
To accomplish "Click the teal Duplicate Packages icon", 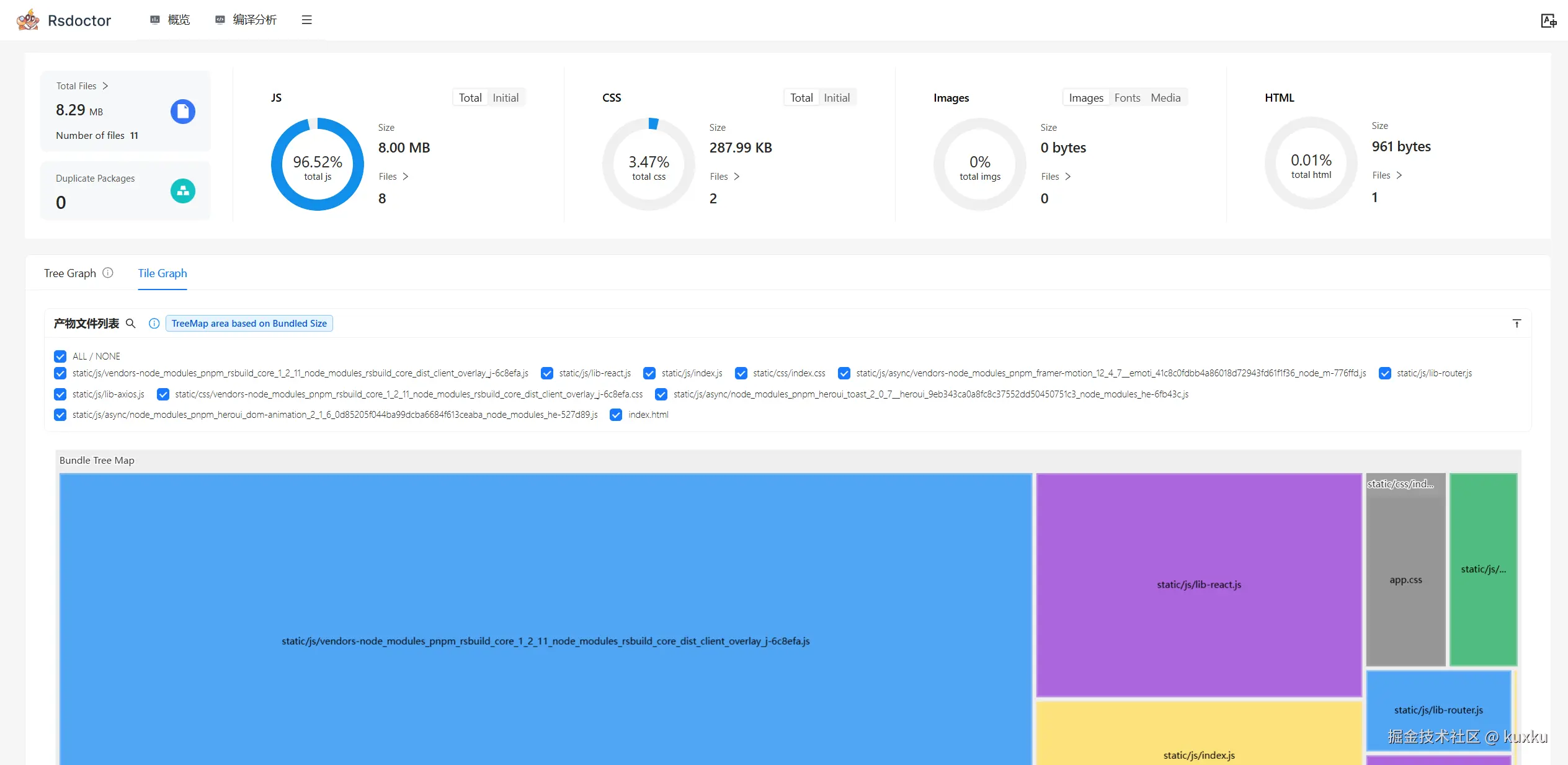I will coord(183,191).
